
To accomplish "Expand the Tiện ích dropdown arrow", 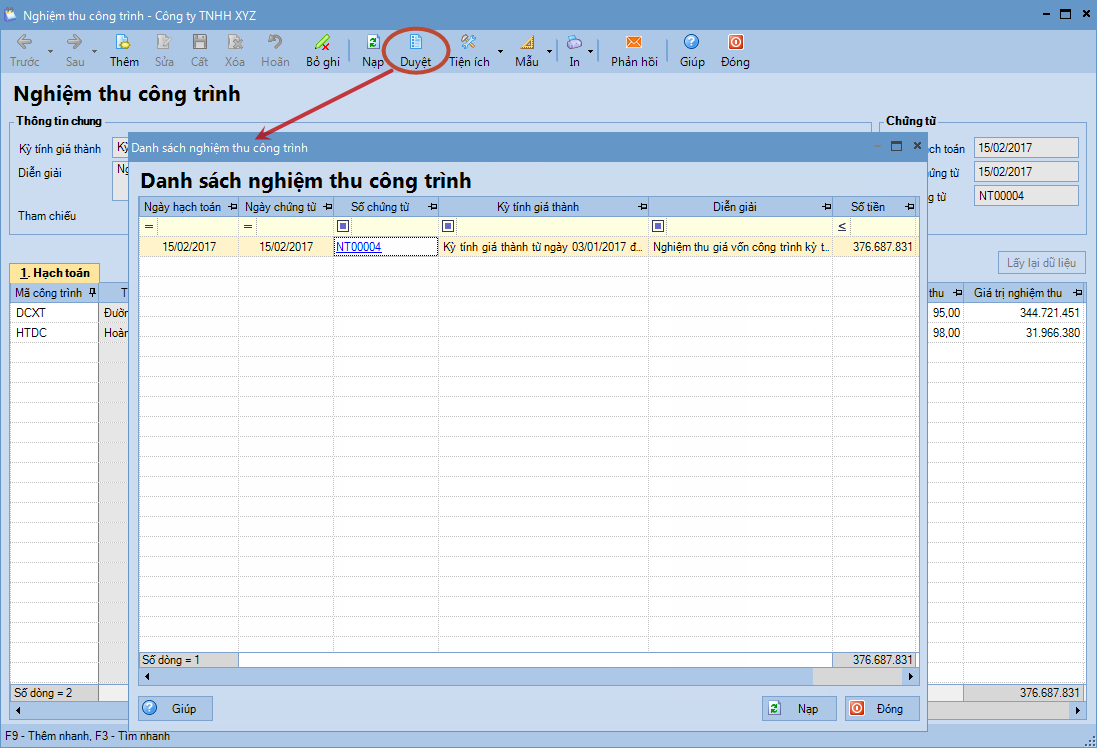I will point(500,50).
